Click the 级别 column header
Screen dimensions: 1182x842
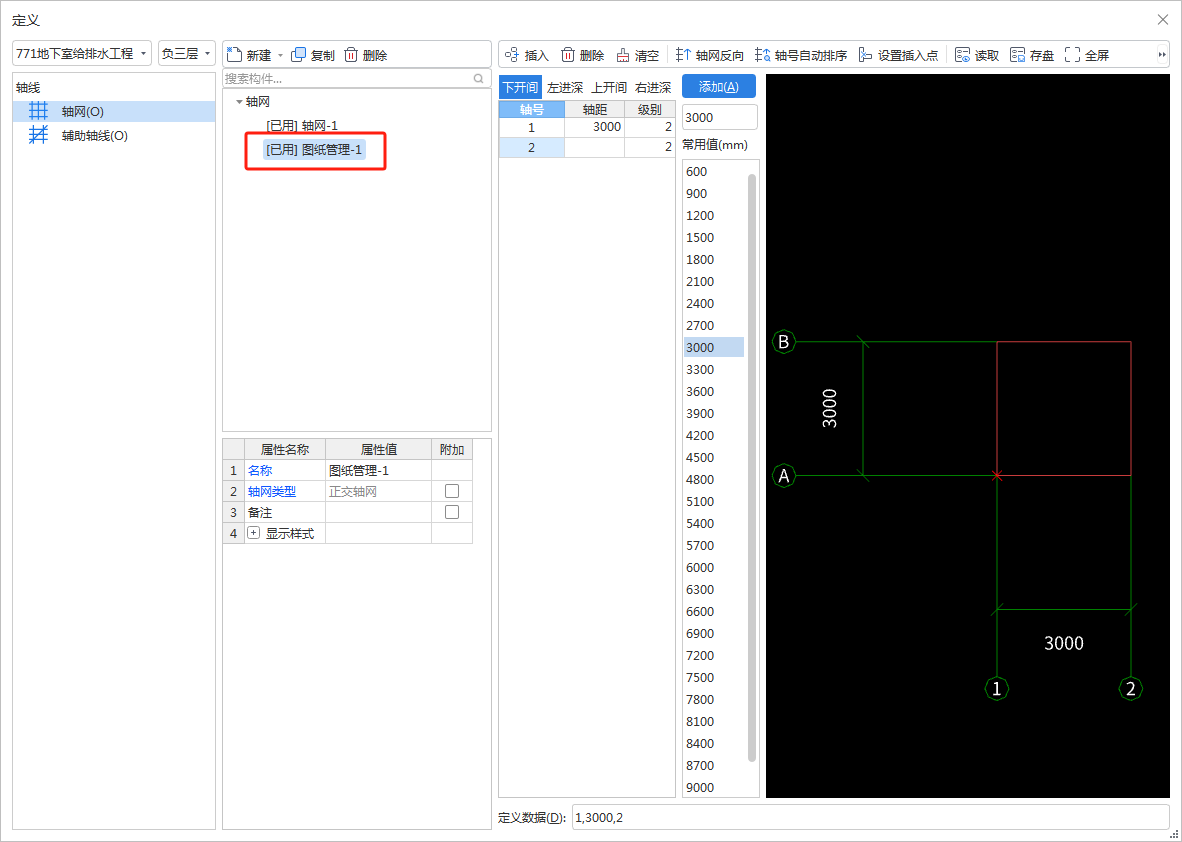649,109
